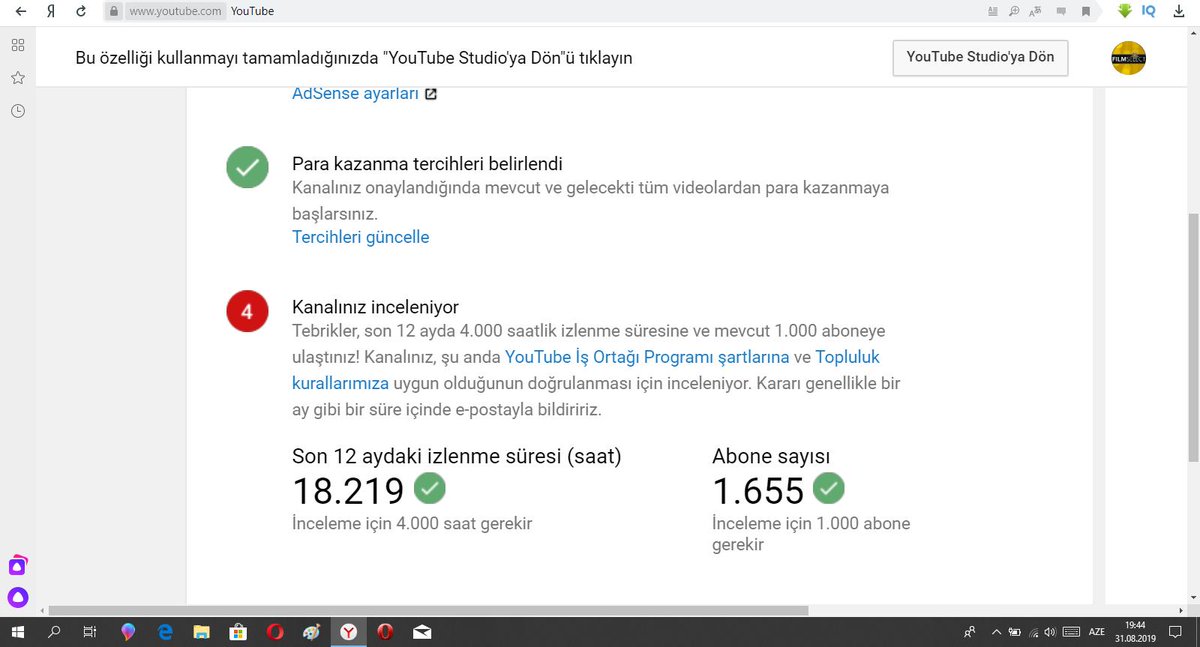1200x647 pixels.
Task: Open history clock in the sidebar
Action: (17, 111)
